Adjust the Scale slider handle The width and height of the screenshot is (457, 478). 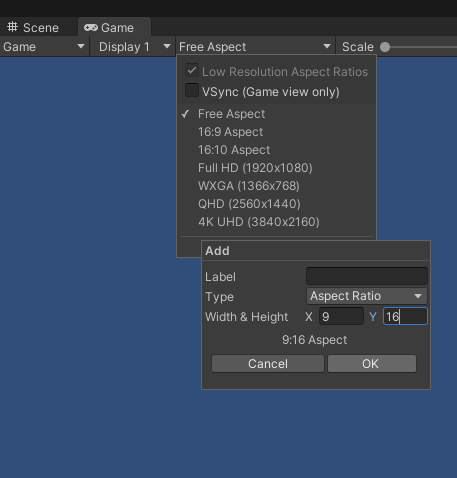click(385, 47)
